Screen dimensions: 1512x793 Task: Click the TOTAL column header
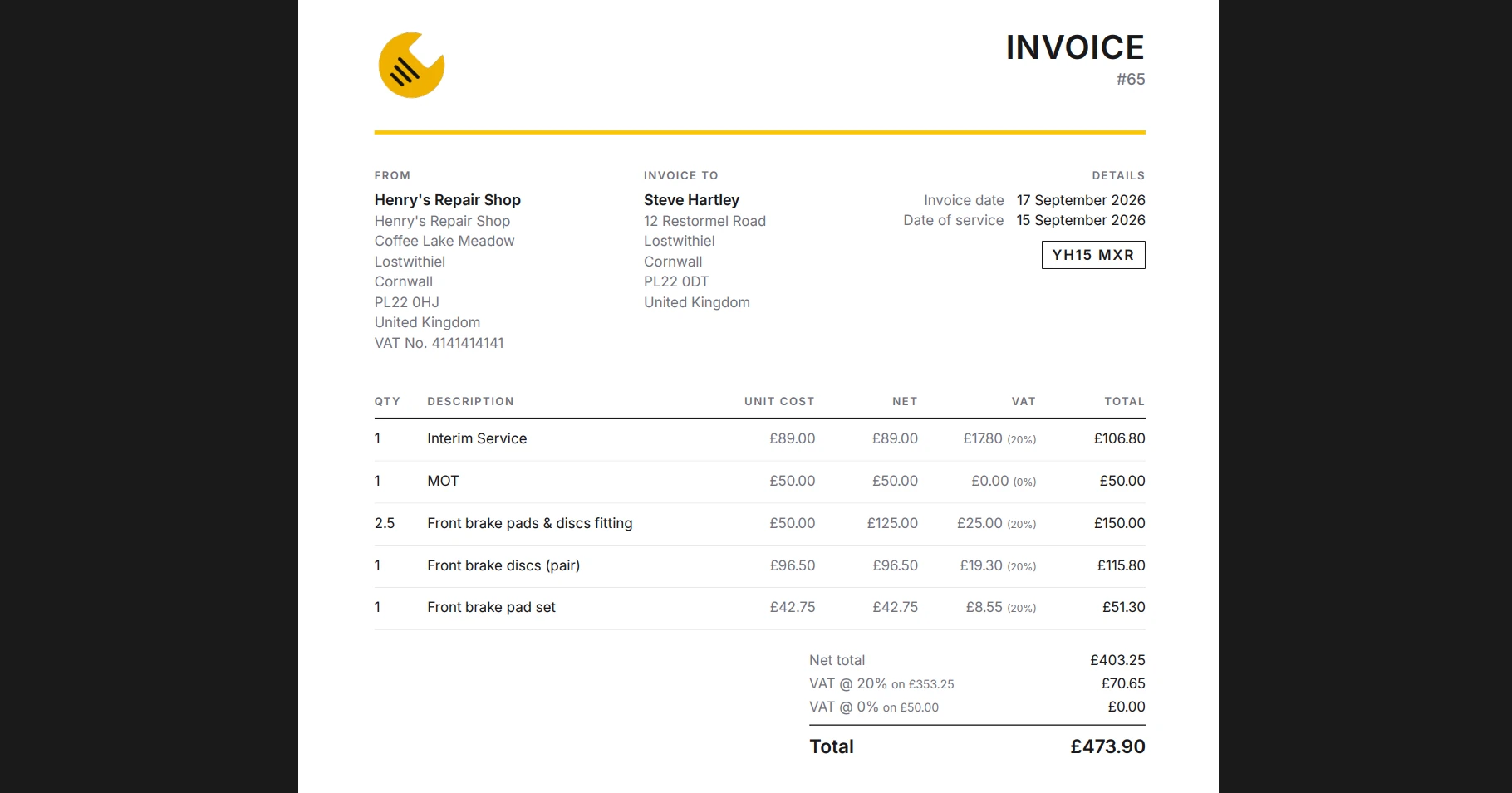click(1124, 401)
